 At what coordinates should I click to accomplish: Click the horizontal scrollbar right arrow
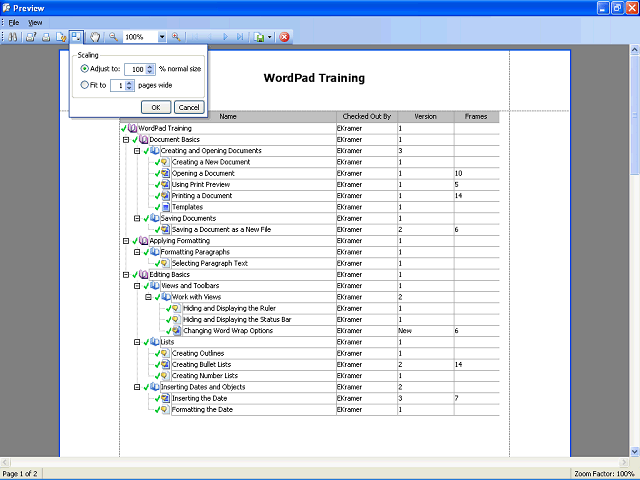pyautogui.click(x=624, y=462)
